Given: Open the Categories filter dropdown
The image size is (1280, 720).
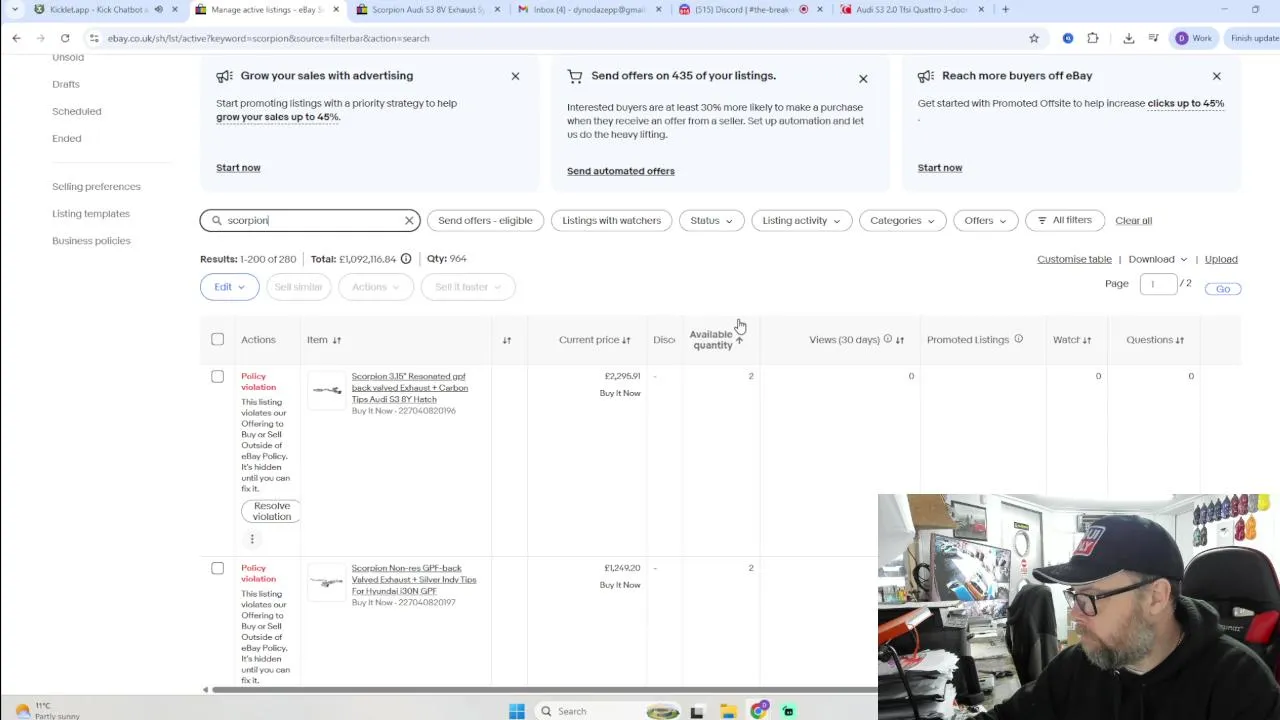Looking at the screenshot, I should click(x=902, y=220).
